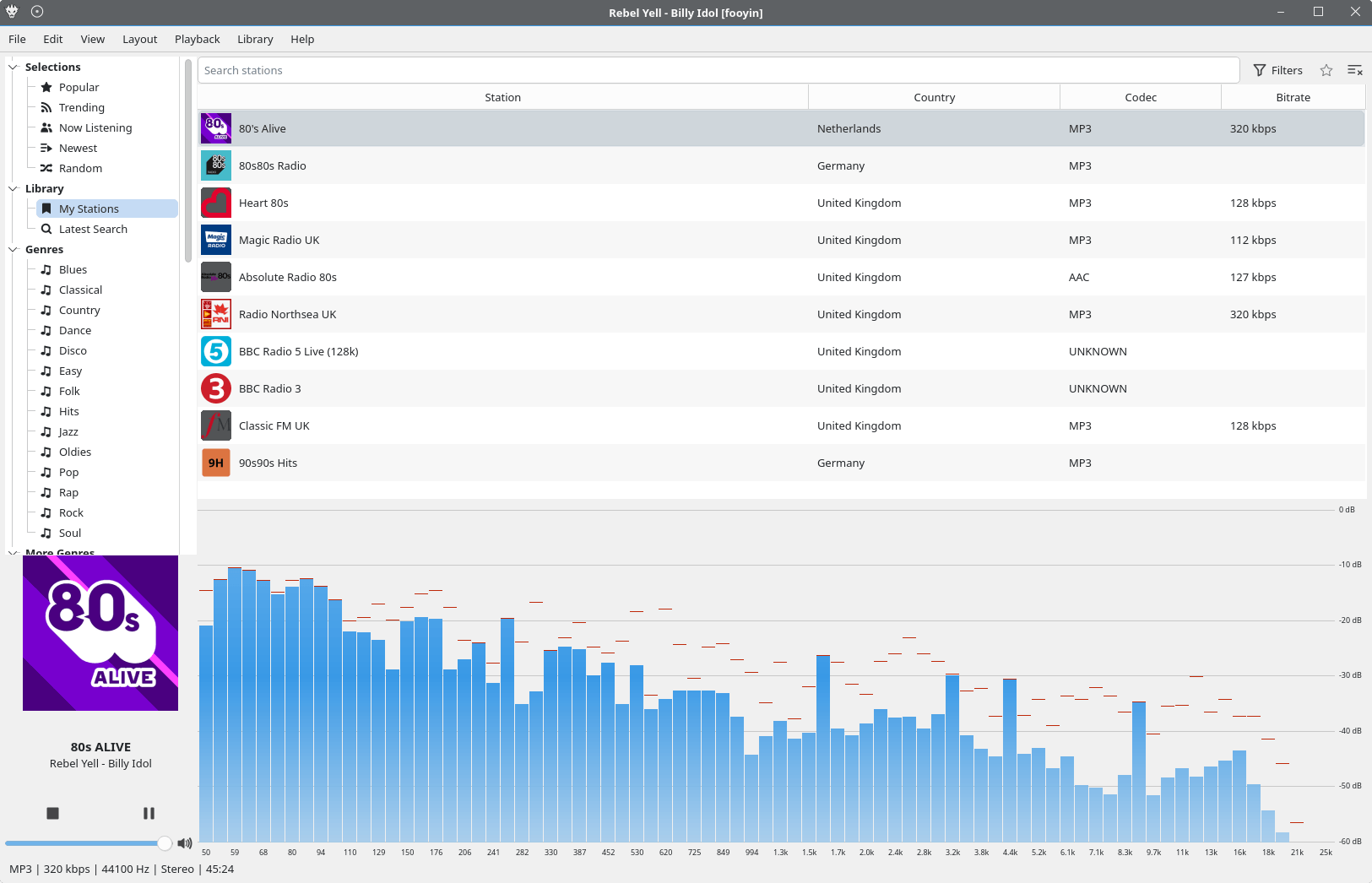Click the '80s ALIVE' now-playing title
Viewport: 1372px width, 883px height.
click(100, 747)
